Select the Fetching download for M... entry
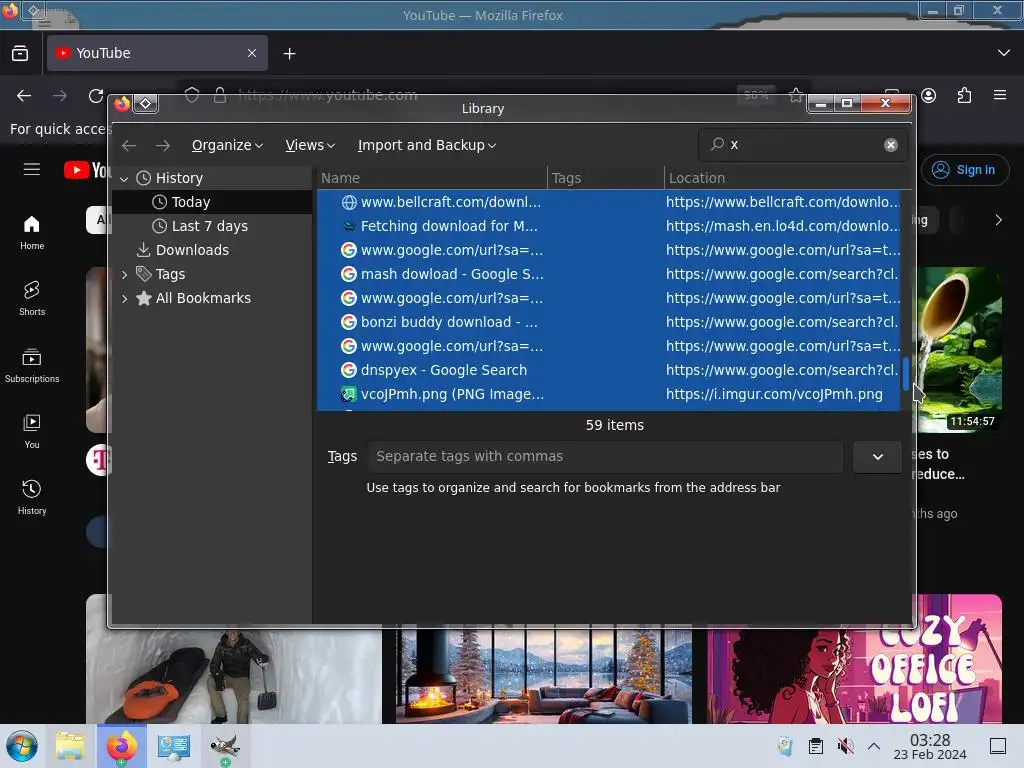1024x768 pixels. (x=609, y=226)
